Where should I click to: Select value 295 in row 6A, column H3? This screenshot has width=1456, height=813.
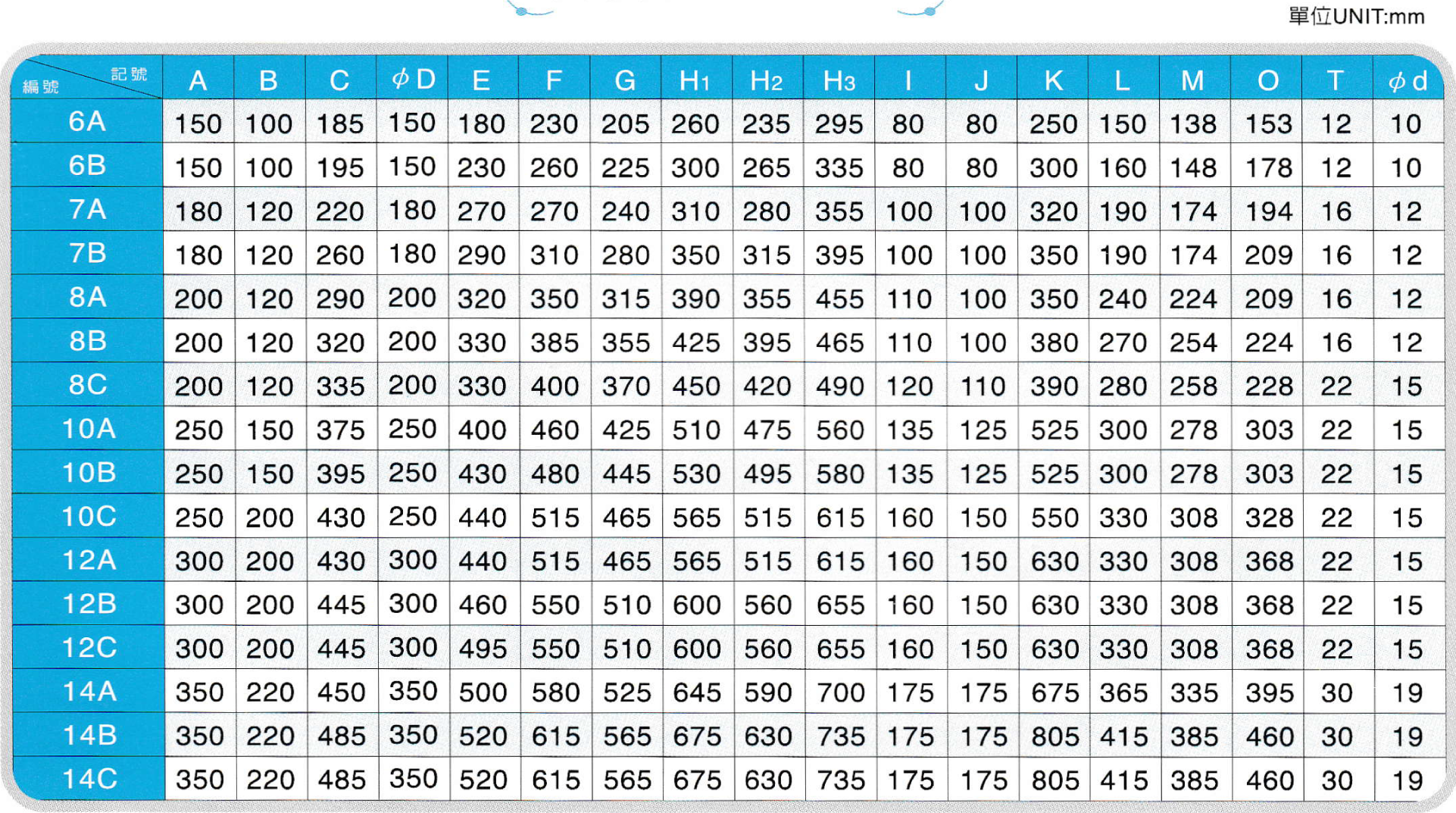pyautogui.click(x=839, y=124)
